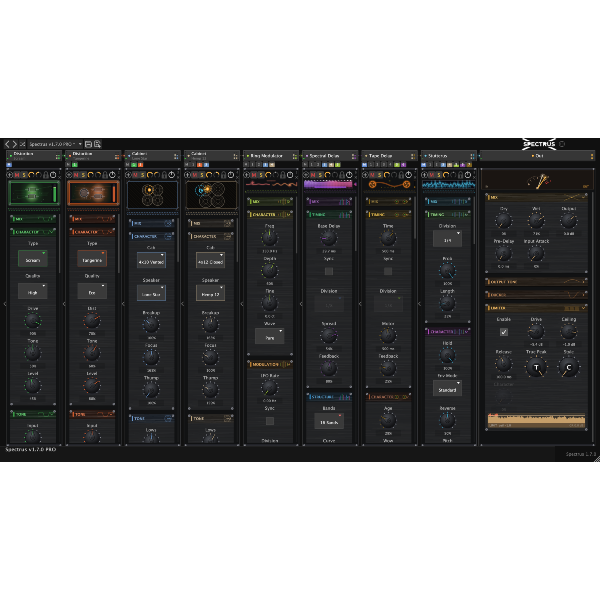Click the save preset icon in the top toolbar
Screen dimensions: 600x600
coord(88,144)
